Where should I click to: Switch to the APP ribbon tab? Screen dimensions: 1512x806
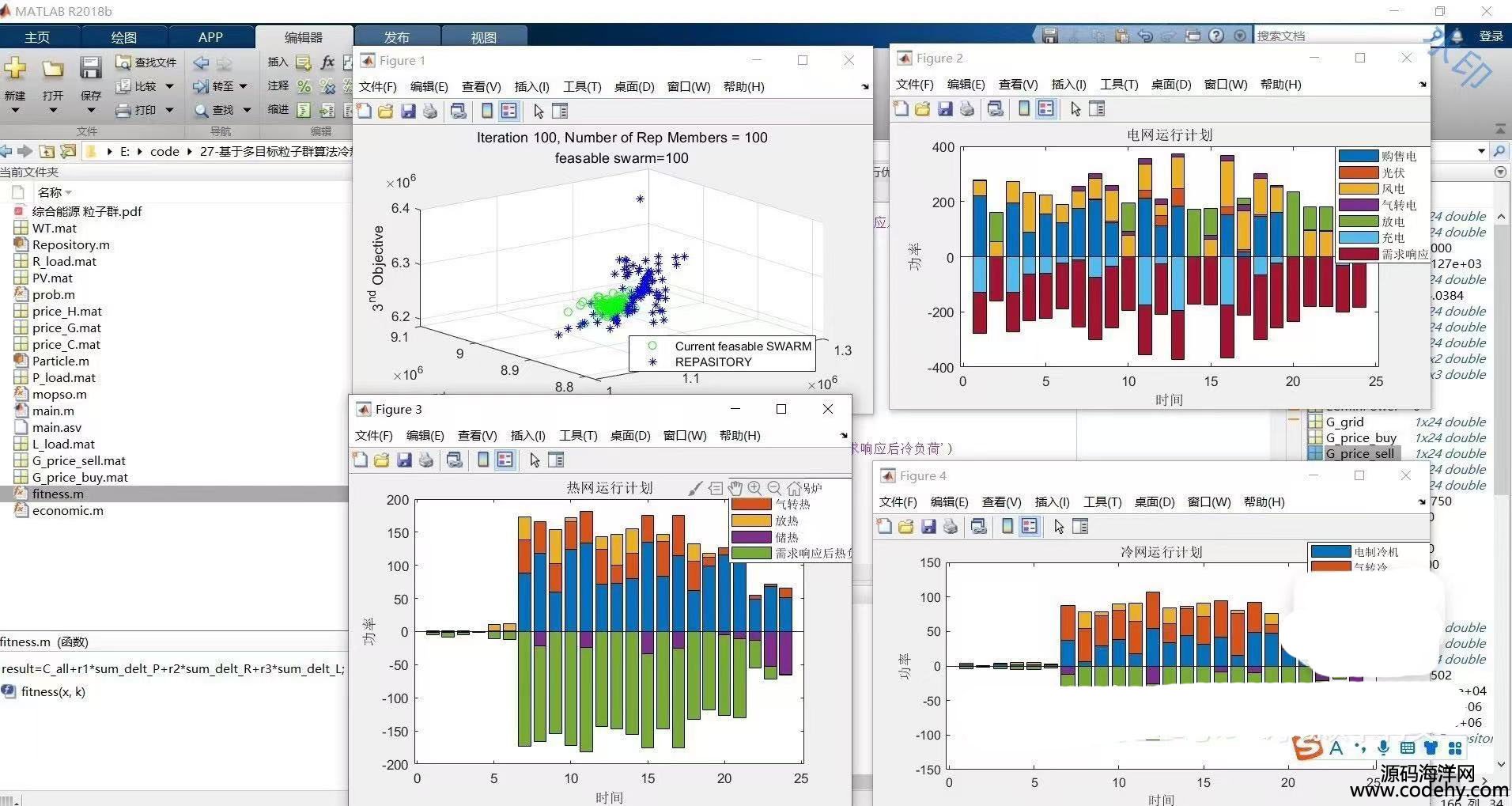(210, 37)
